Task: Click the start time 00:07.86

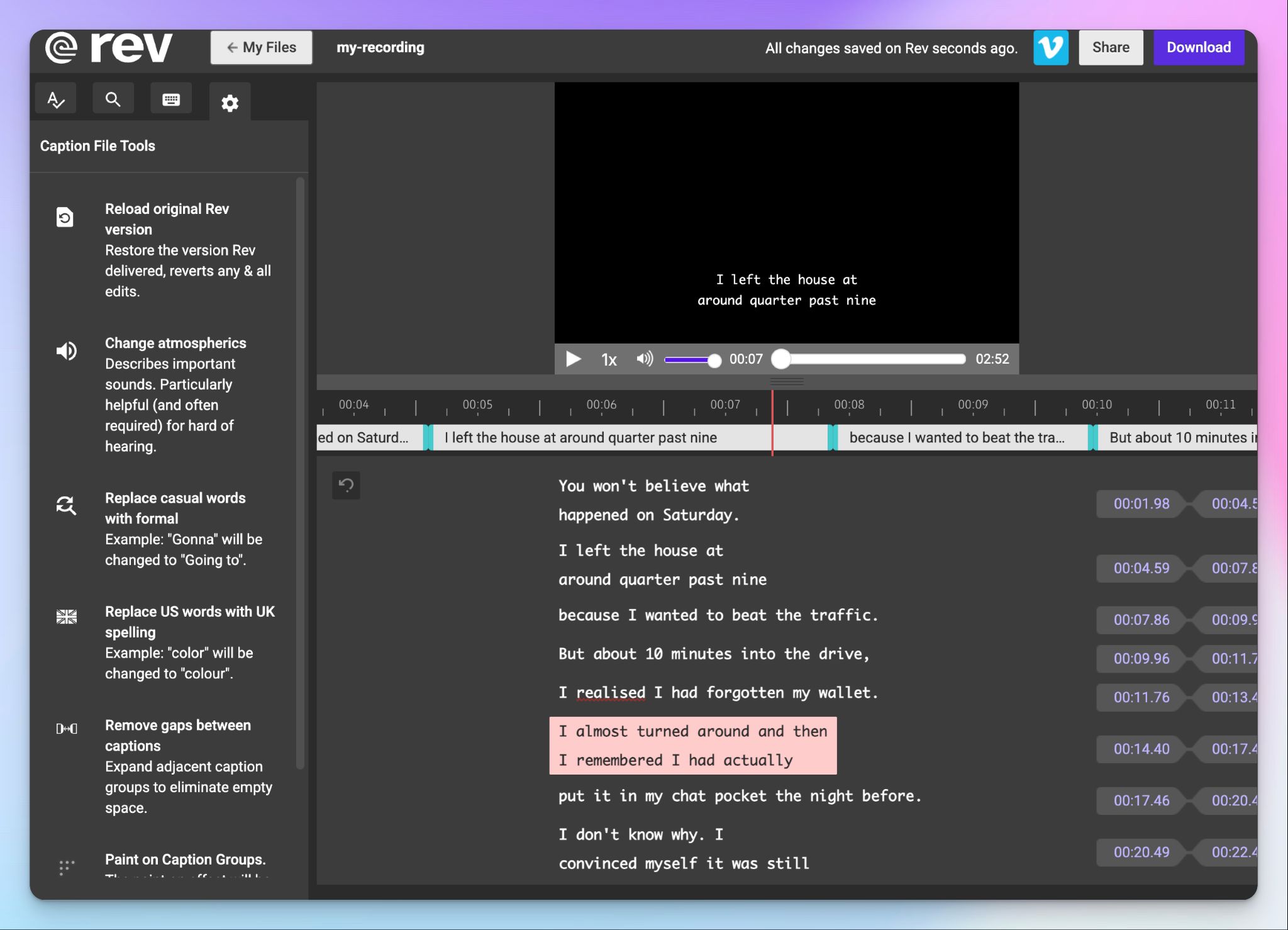Action: pyautogui.click(x=1141, y=620)
